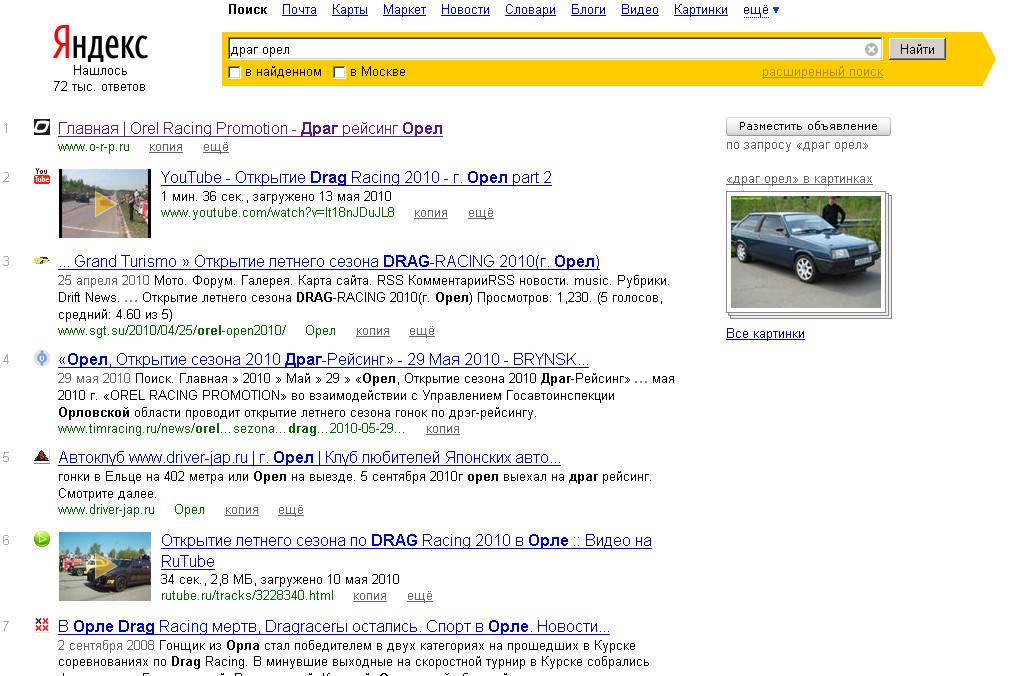
Task: Open 'копия' of sgt.su result
Action: (373, 331)
